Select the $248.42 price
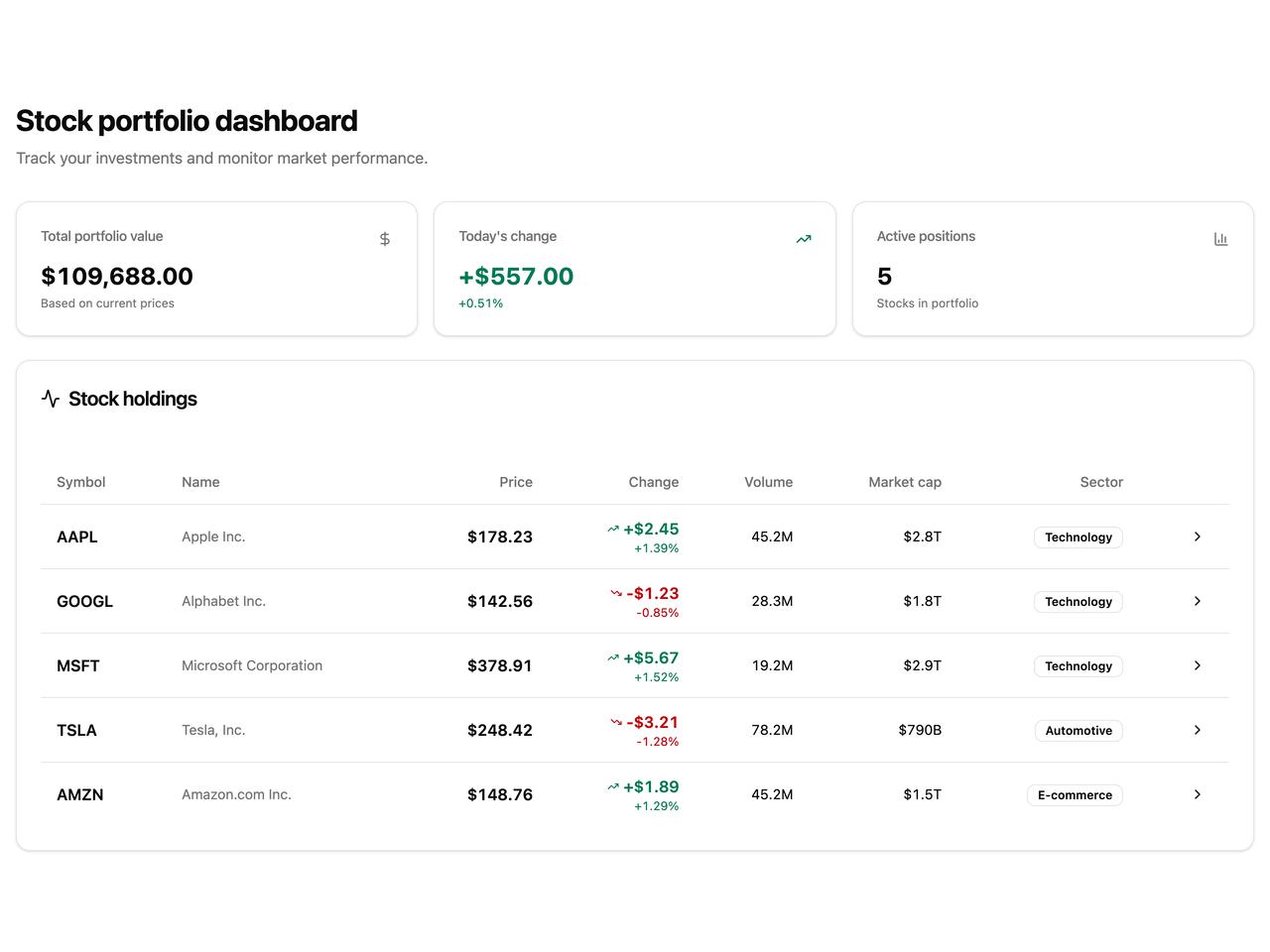 500,730
